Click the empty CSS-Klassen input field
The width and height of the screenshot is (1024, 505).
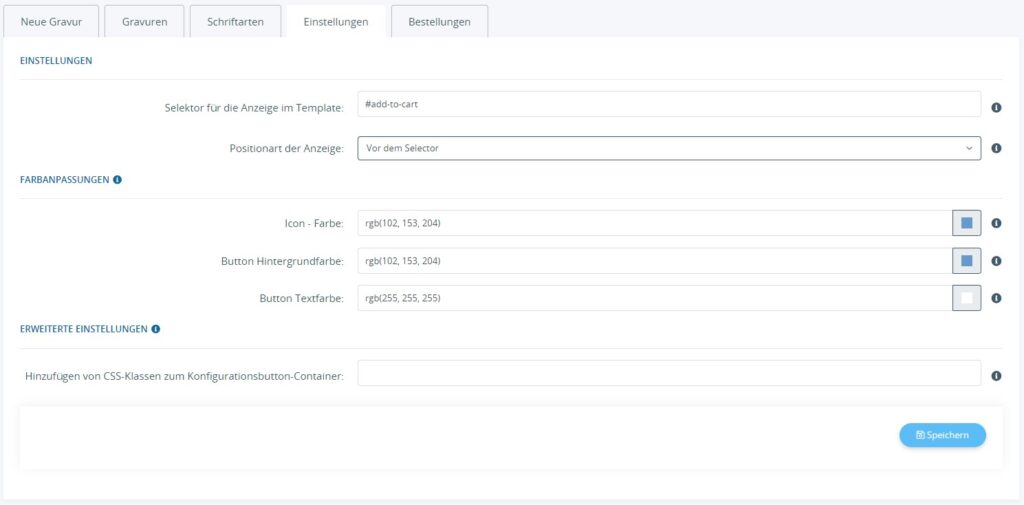coord(668,373)
